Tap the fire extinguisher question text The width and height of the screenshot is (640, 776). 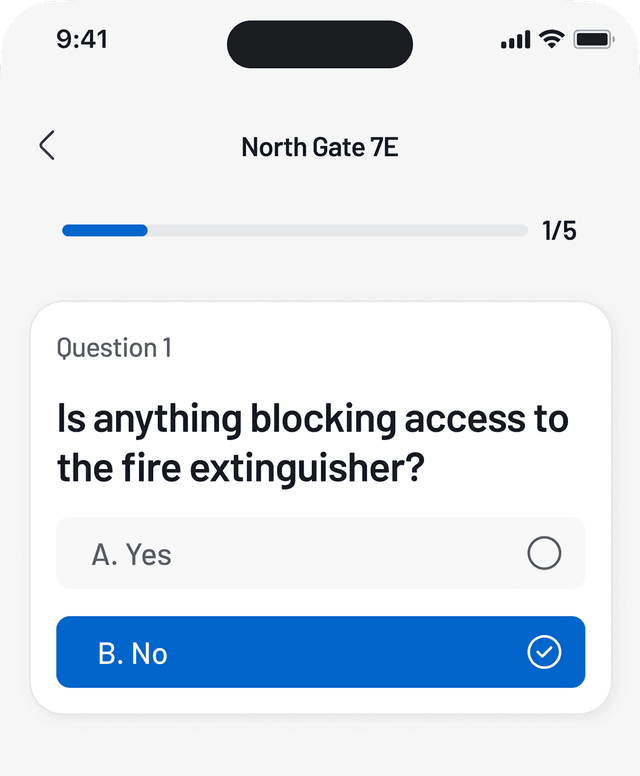312,443
